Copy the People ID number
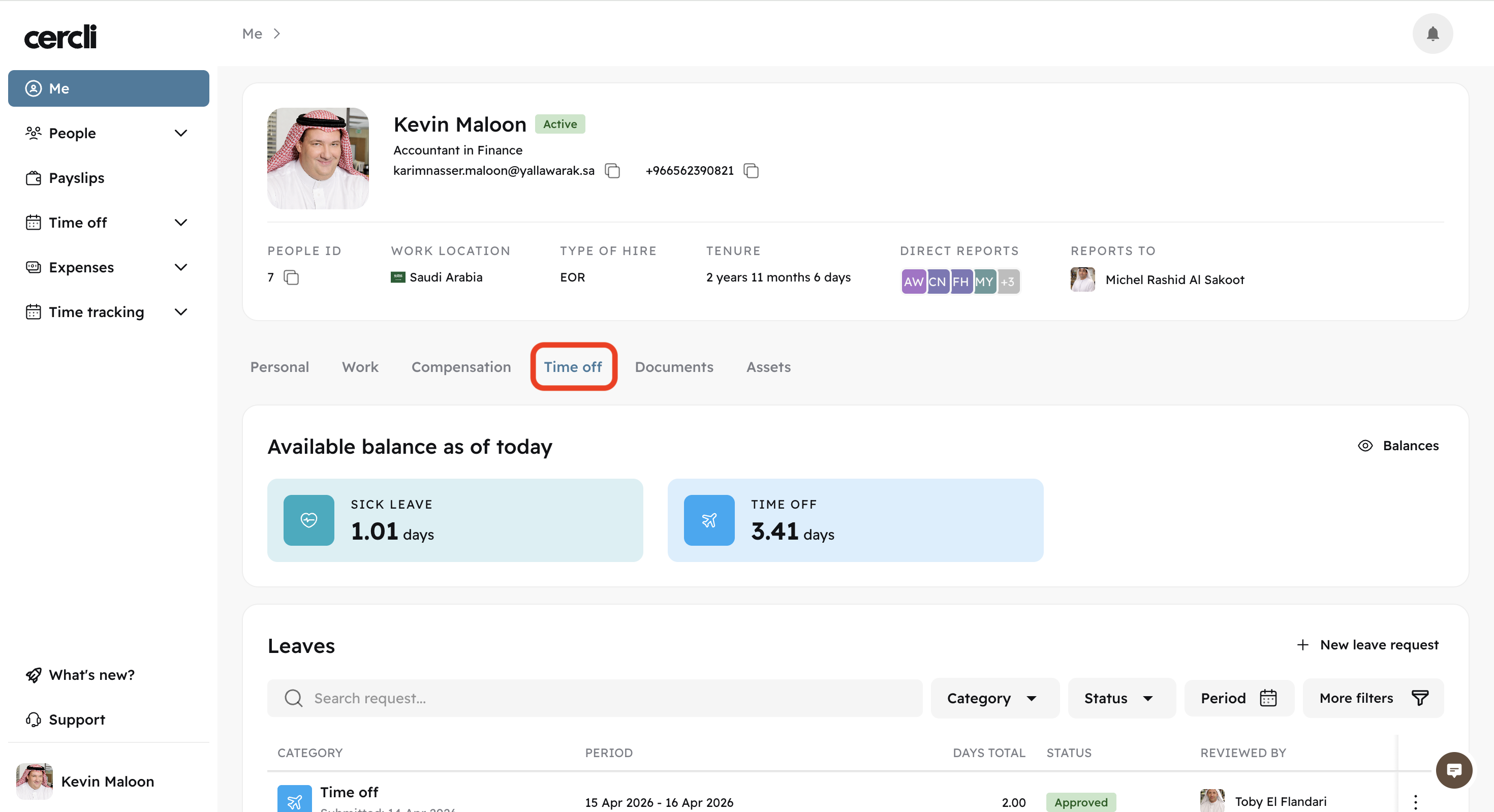1494x812 pixels. (x=291, y=278)
